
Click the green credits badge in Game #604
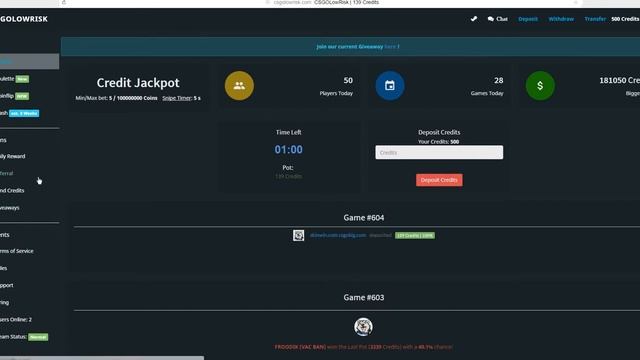click(415, 236)
